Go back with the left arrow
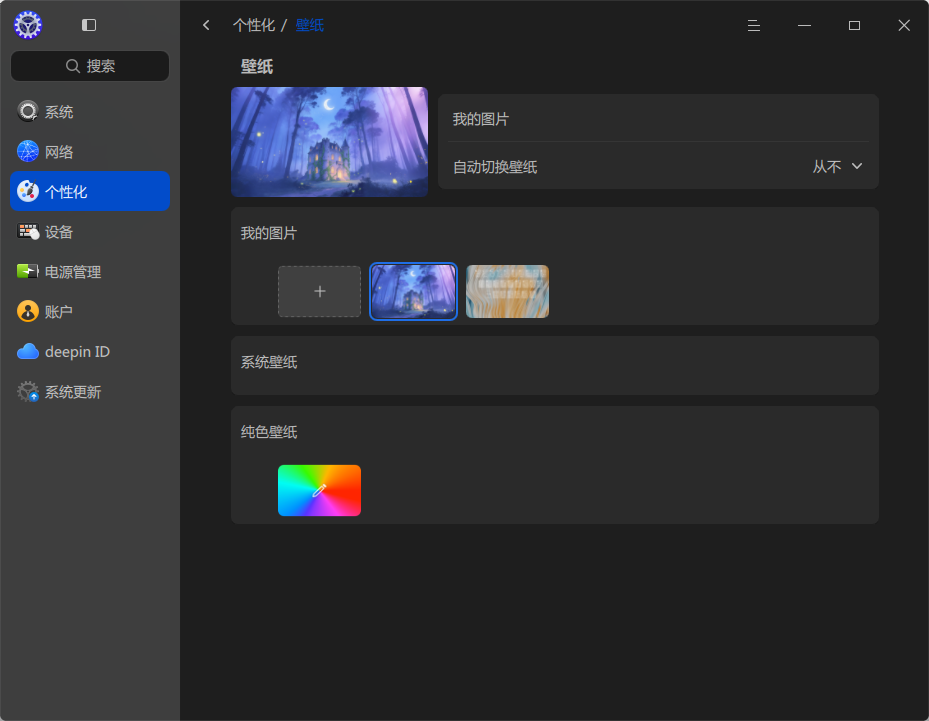This screenshot has width=929, height=721. pyautogui.click(x=206, y=25)
